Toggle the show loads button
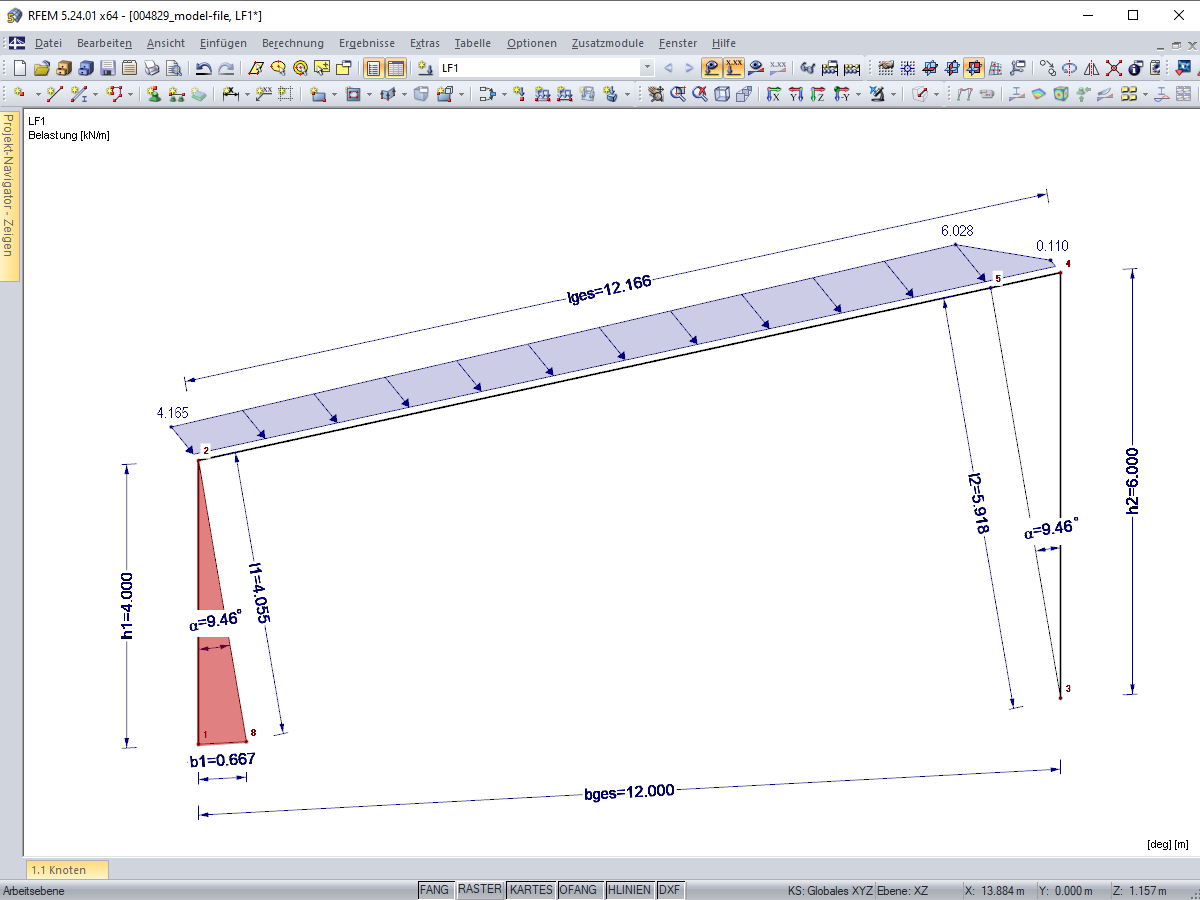 coord(712,68)
